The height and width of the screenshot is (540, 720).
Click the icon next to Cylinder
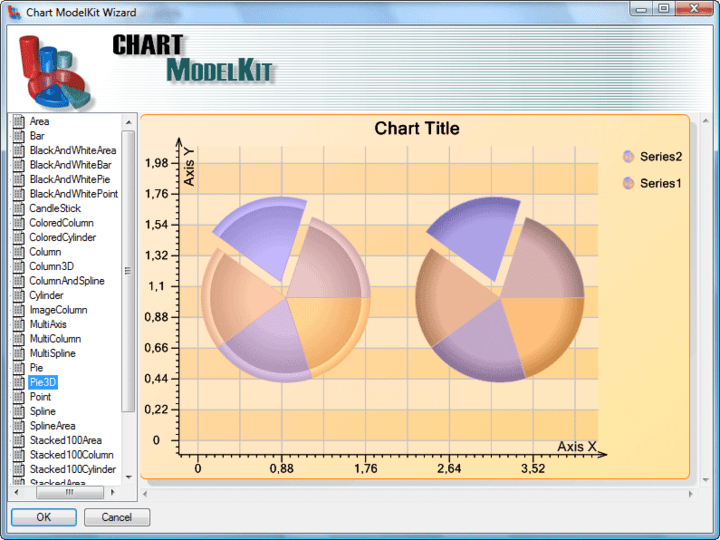[19, 295]
